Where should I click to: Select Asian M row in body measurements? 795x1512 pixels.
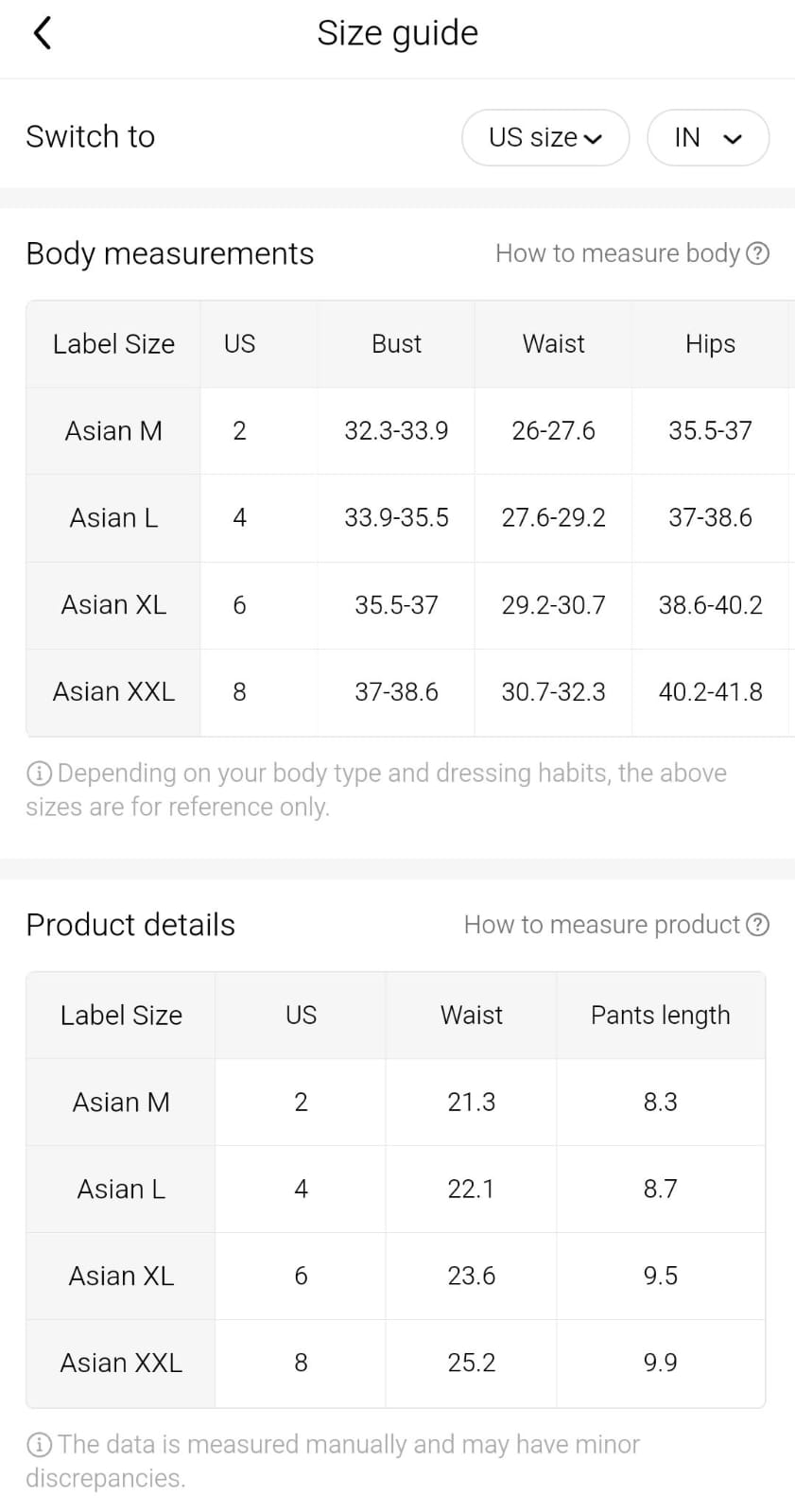click(113, 431)
